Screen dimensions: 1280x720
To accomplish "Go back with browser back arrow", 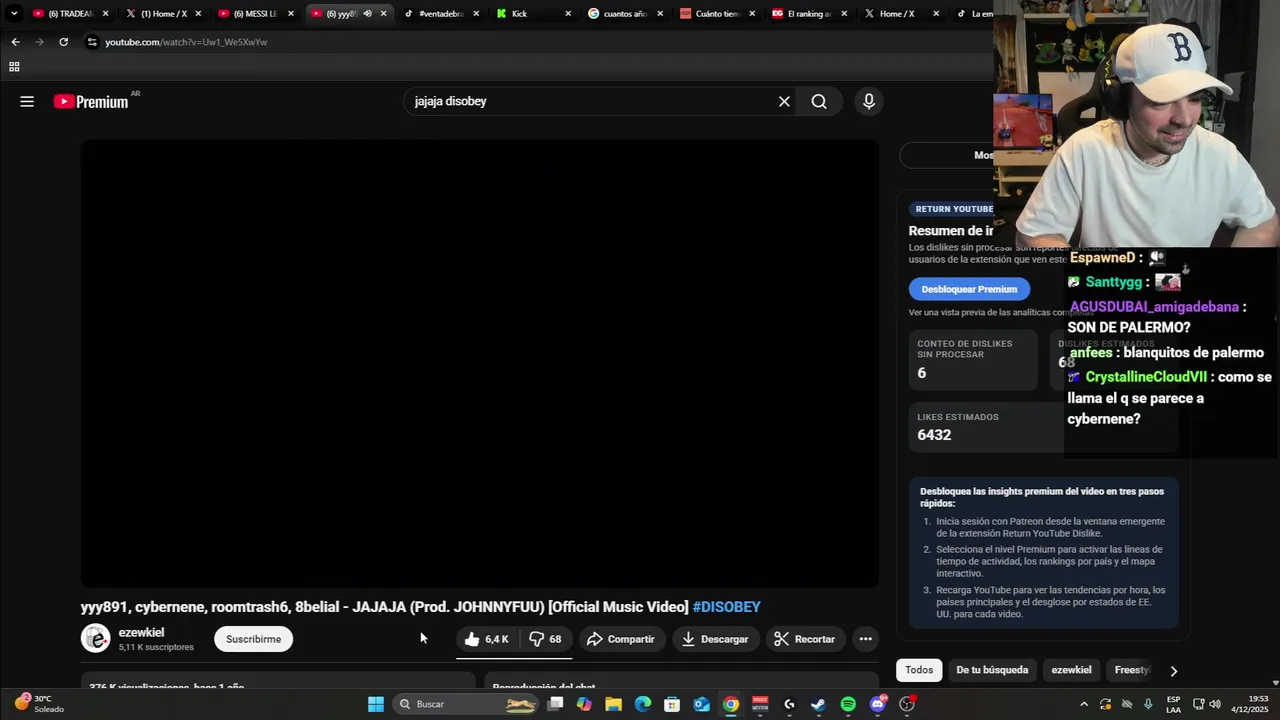I will pos(15,42).
